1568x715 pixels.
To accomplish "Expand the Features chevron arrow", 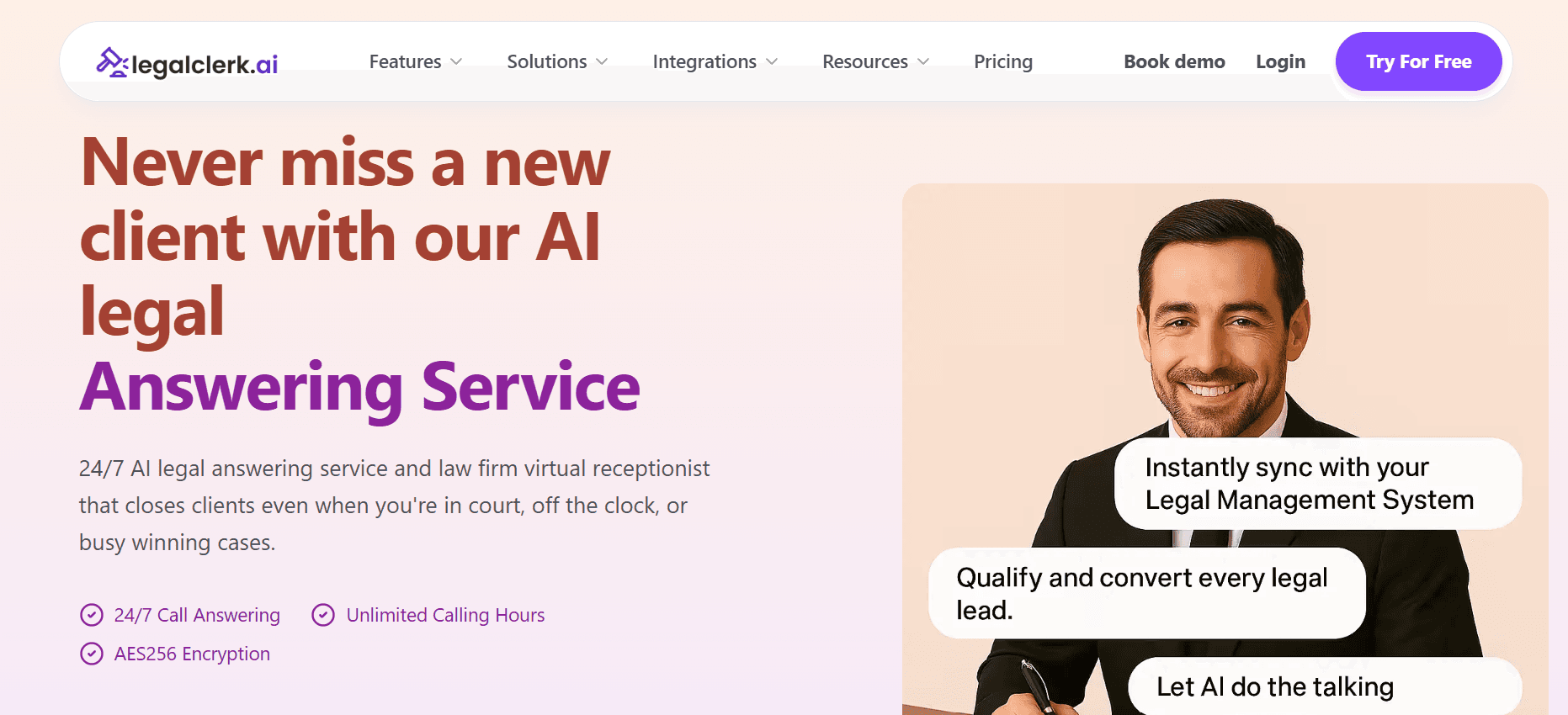I will click(456, 62).
